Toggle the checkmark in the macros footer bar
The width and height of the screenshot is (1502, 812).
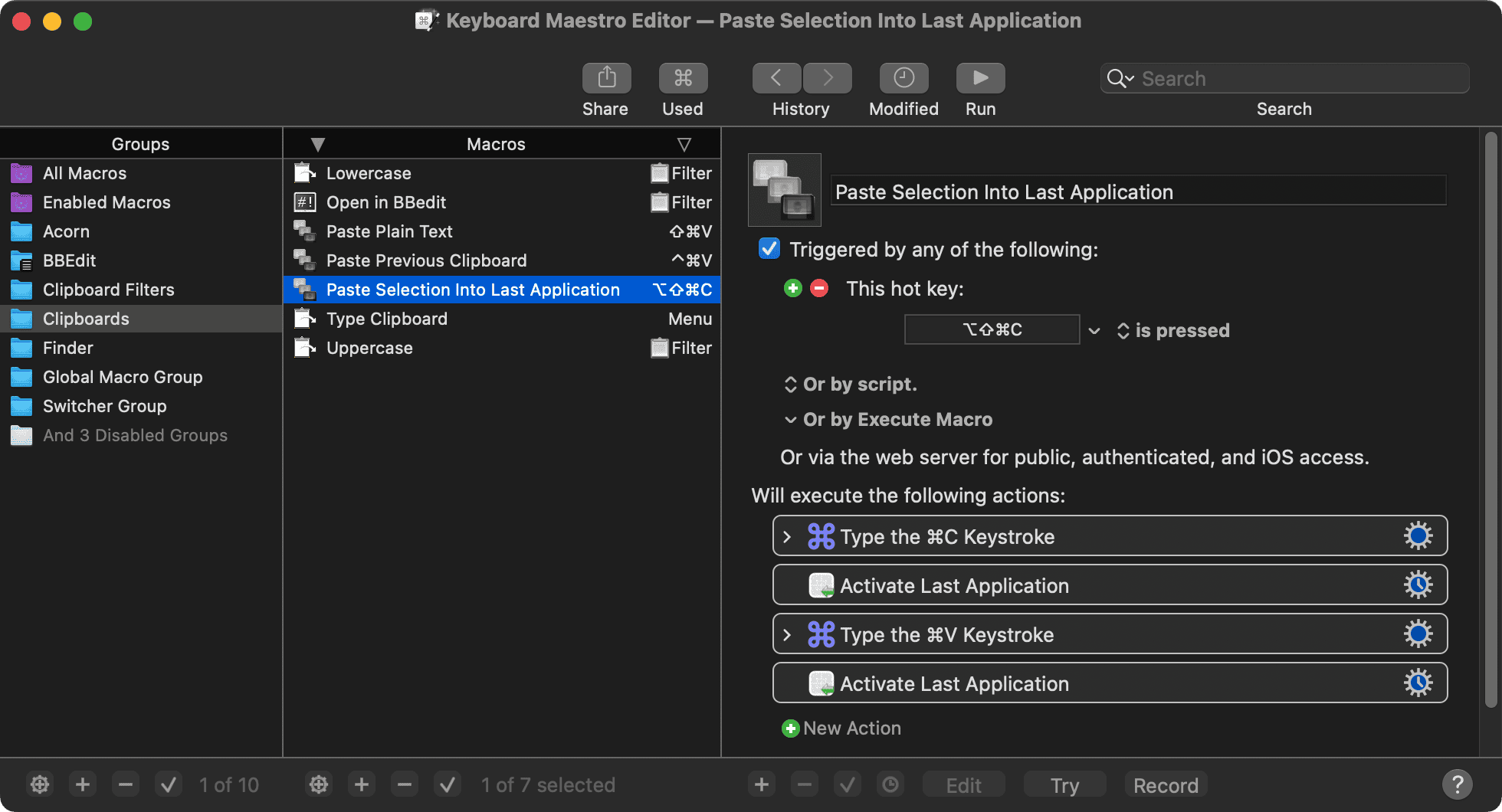[448, 784]
